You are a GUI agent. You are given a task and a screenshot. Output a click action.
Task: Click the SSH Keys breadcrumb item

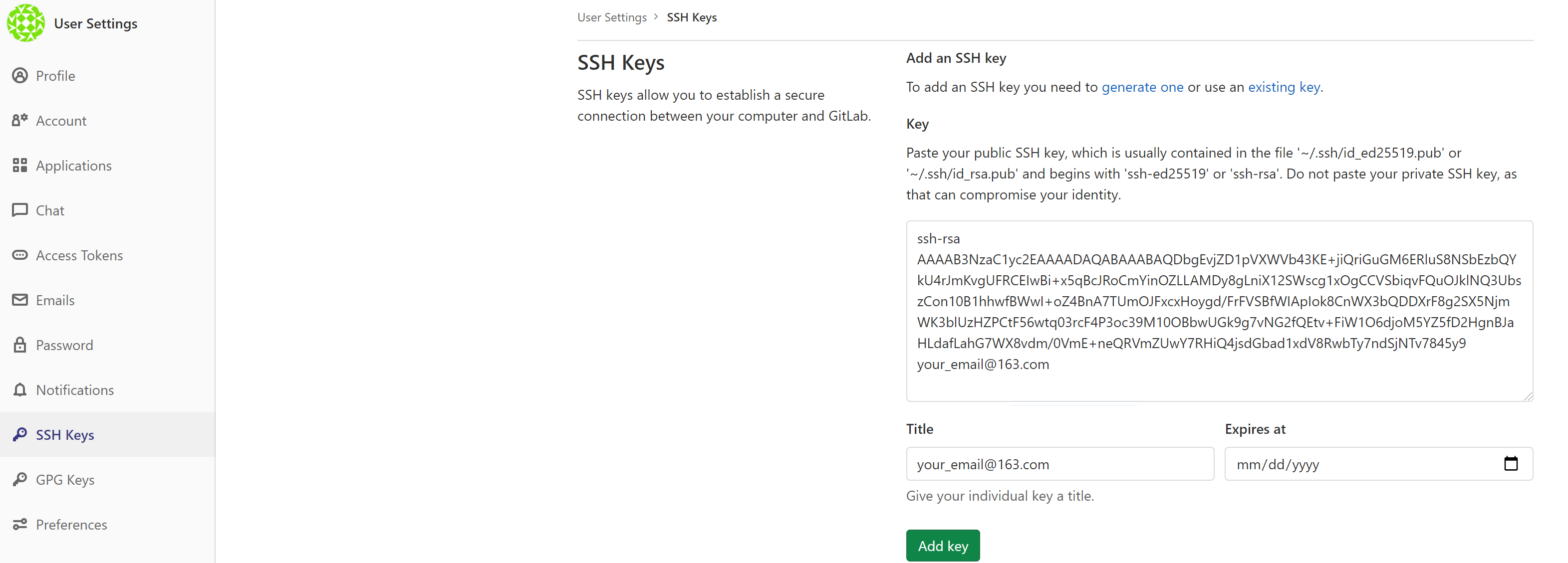[x=692, y=17]
